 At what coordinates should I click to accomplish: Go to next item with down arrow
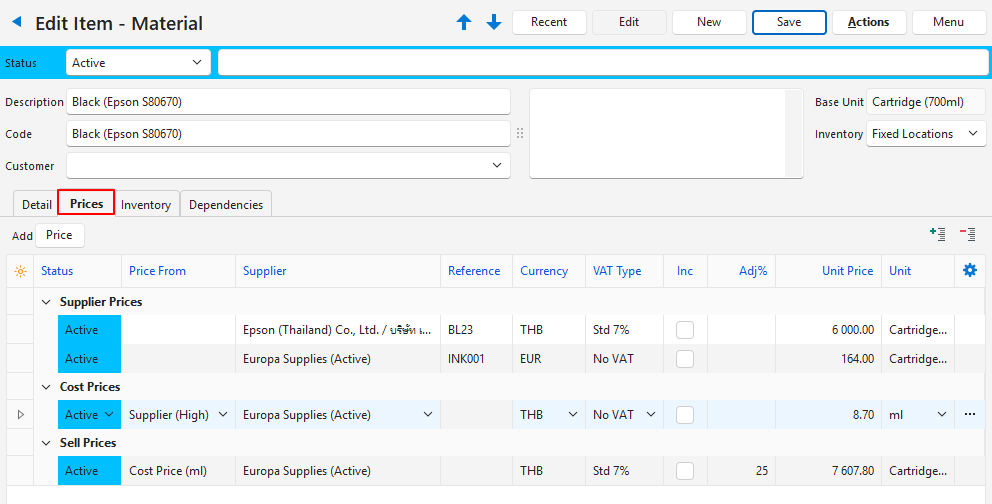coord(494,22)
